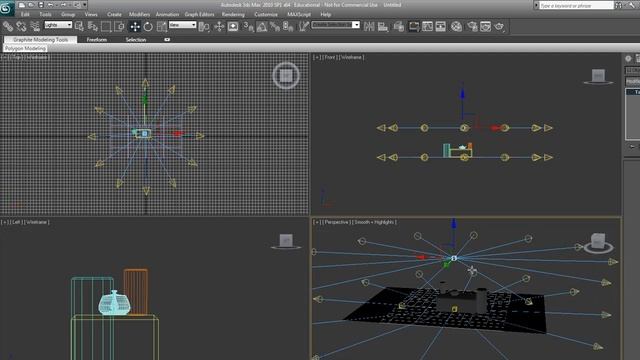This screenshot has width=640, height=360.
Task: Click the Render Production teapot icon
Action: 499,27
